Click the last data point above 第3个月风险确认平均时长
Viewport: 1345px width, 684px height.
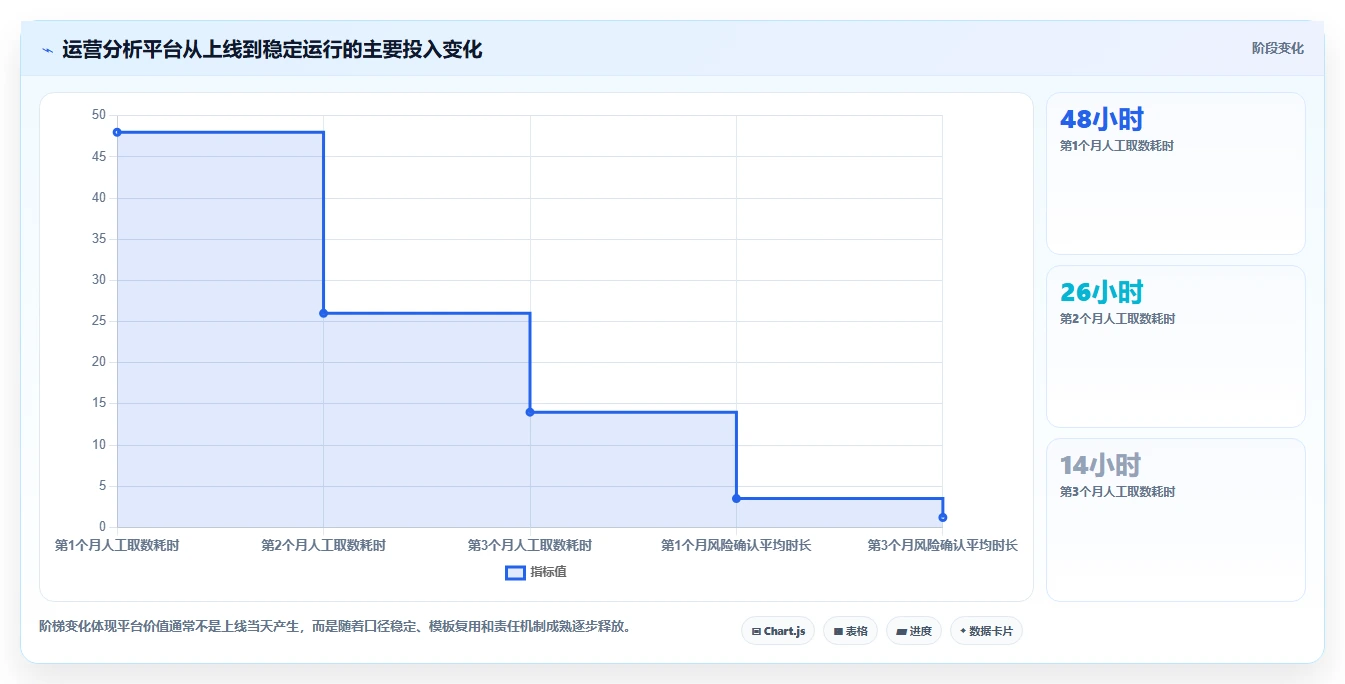(943, 517)
